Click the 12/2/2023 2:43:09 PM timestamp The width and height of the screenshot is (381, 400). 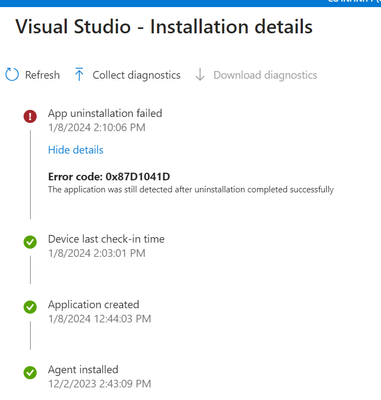coord(100,384)
